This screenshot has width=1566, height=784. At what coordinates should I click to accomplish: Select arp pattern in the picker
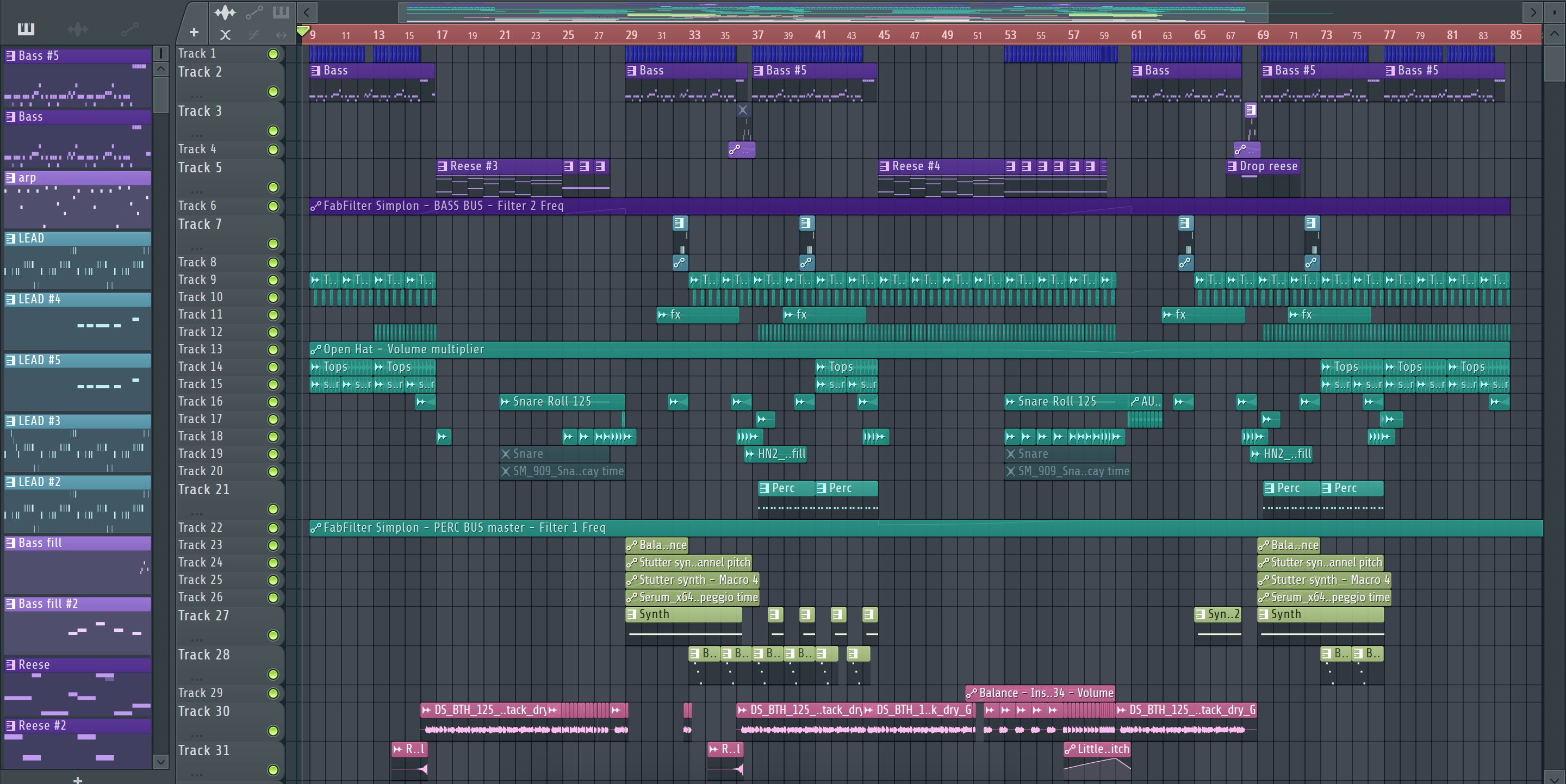tap(78, 200)
